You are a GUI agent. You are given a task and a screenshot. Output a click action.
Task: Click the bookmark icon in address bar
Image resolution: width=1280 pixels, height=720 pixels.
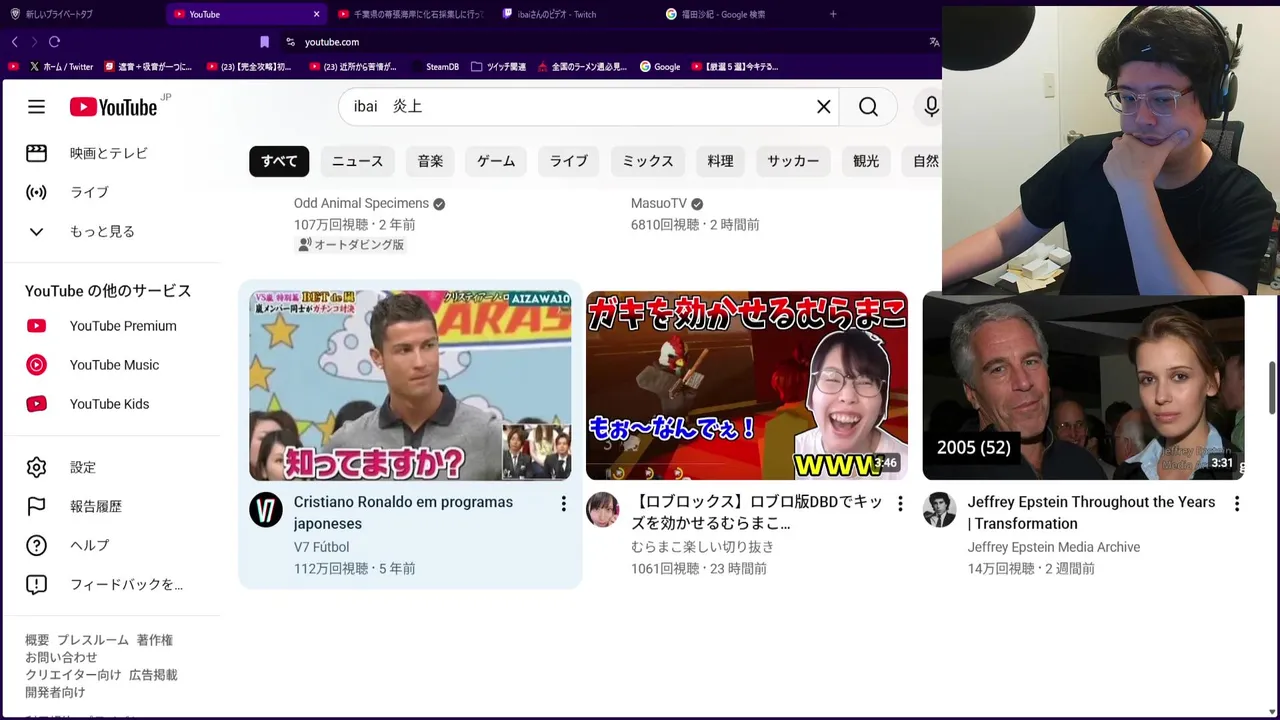click(x=264, y=42)
